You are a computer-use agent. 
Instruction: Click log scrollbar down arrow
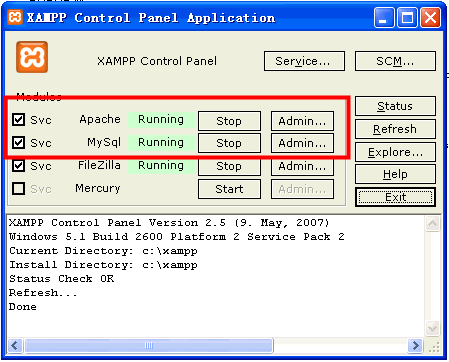(432, 328)
